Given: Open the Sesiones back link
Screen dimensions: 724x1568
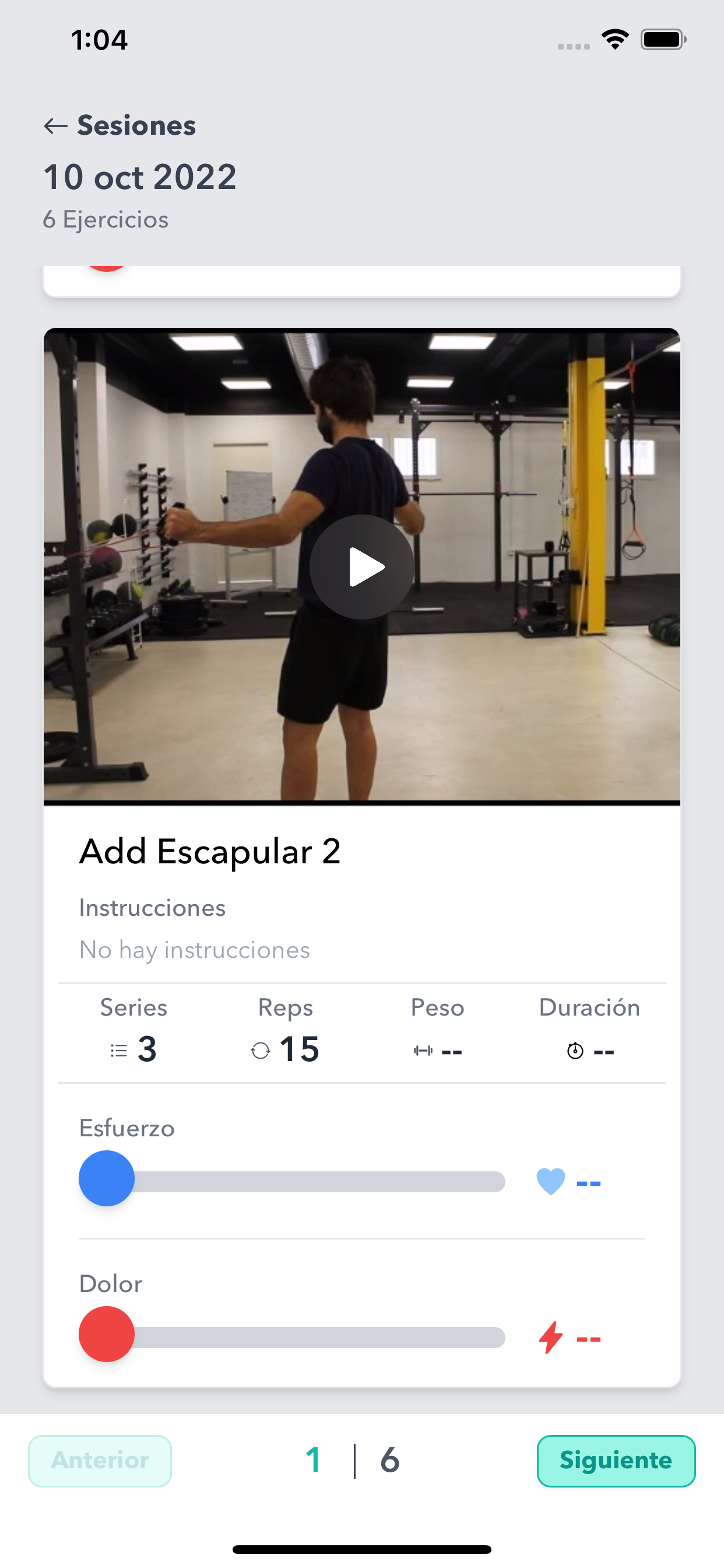Looking at the screenshot, I should pyautogui.click(x=136, y=125).
